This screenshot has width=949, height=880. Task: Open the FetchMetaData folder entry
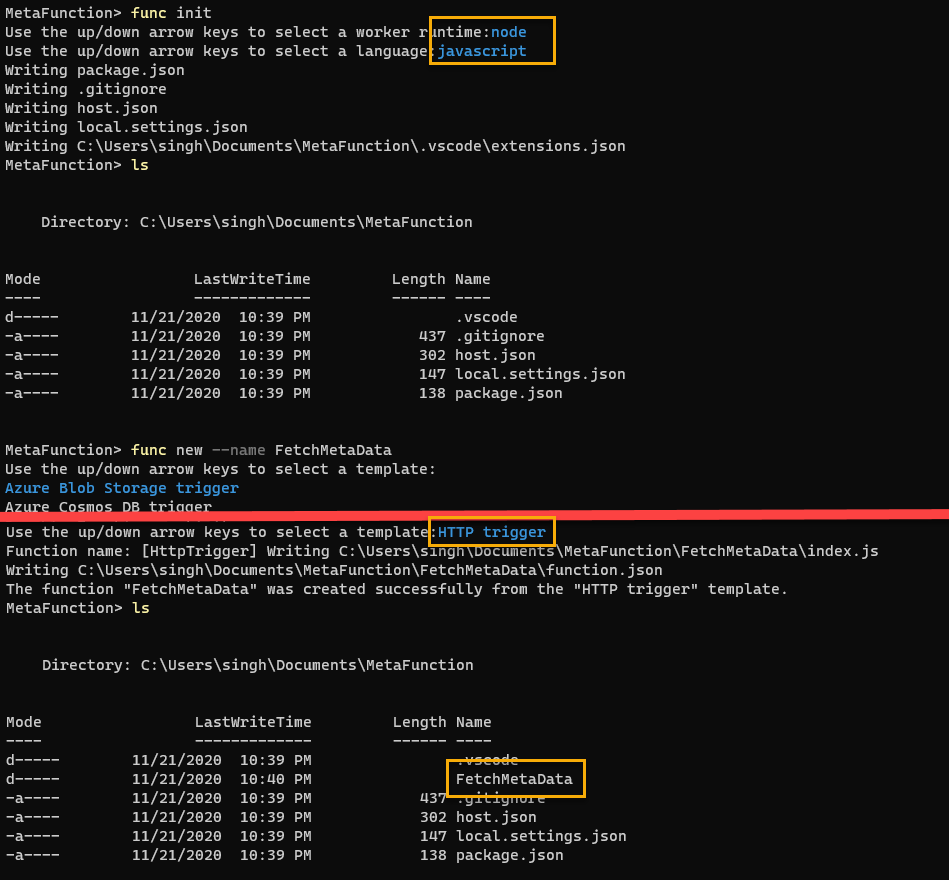coord(514,779)
